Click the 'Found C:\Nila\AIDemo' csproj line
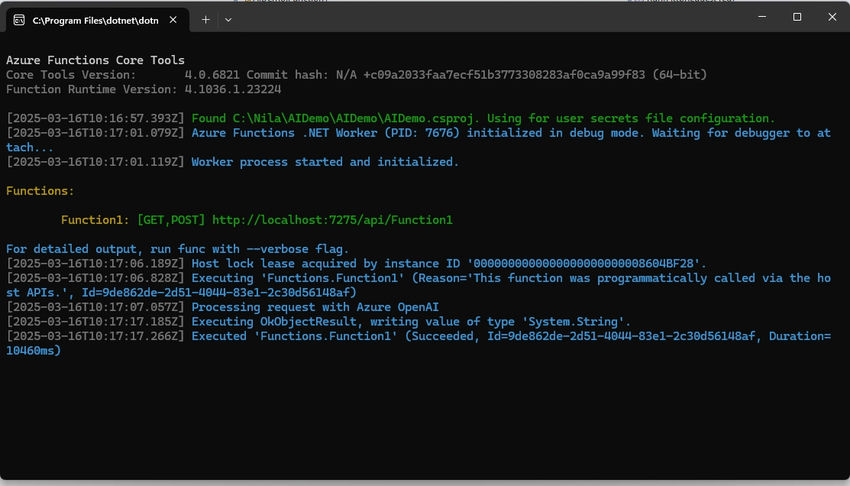This screenshot has width=850, height=486. pyautogui.click(x=483, y=118)
